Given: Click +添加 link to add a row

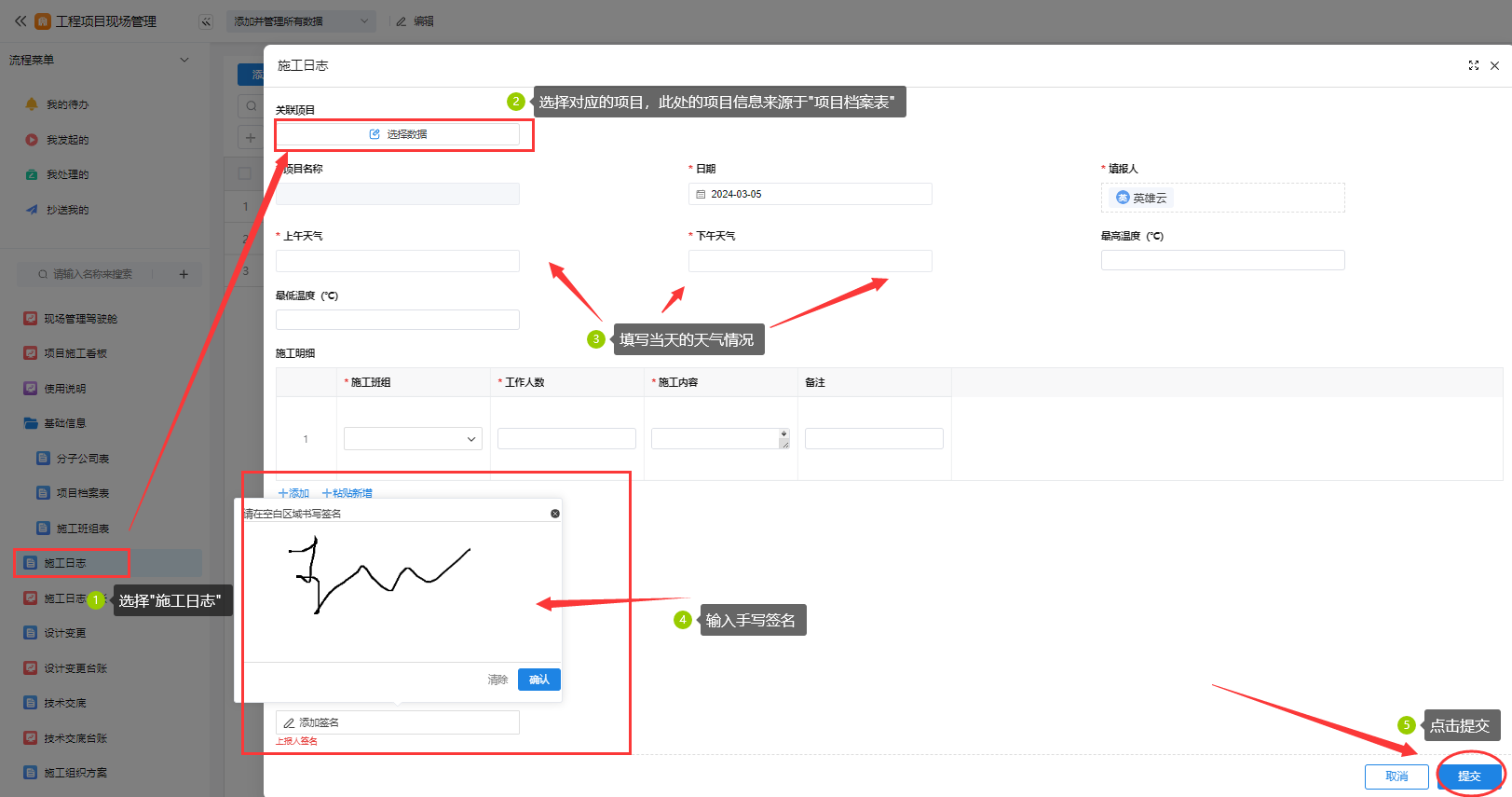Looking at the screenshot, I should click(293, 493).
